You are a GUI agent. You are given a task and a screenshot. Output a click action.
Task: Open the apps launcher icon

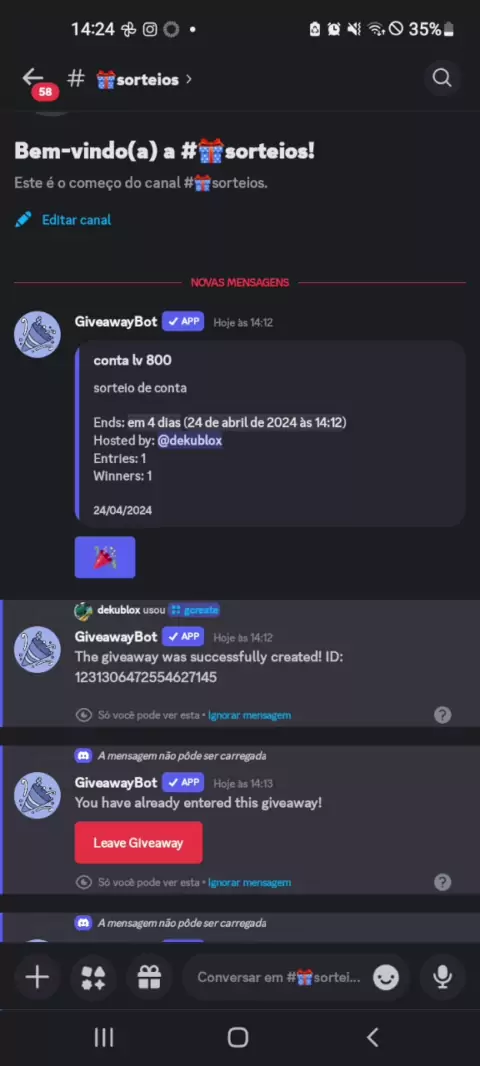tap(93, 978)
